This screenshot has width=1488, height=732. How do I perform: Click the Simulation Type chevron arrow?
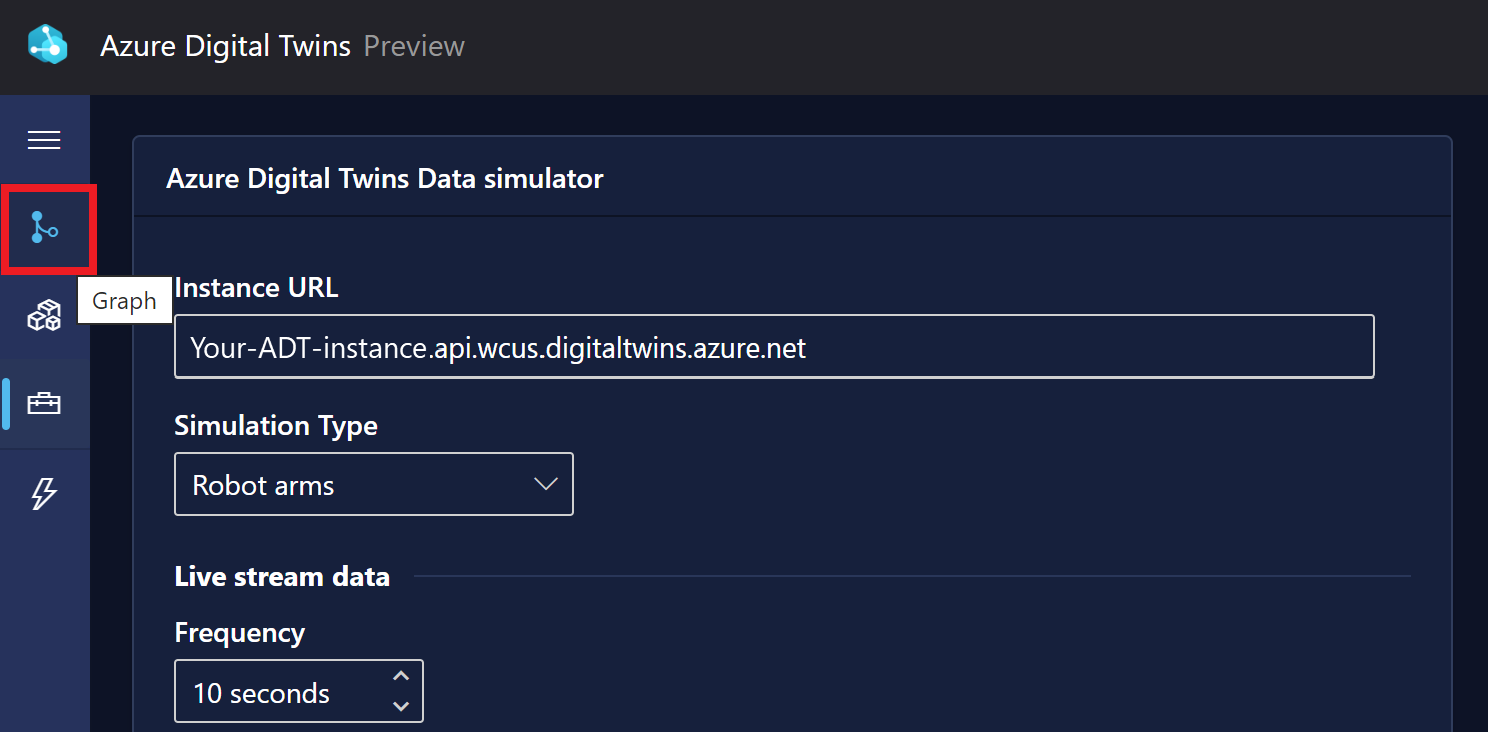click(x=545, y=484)
